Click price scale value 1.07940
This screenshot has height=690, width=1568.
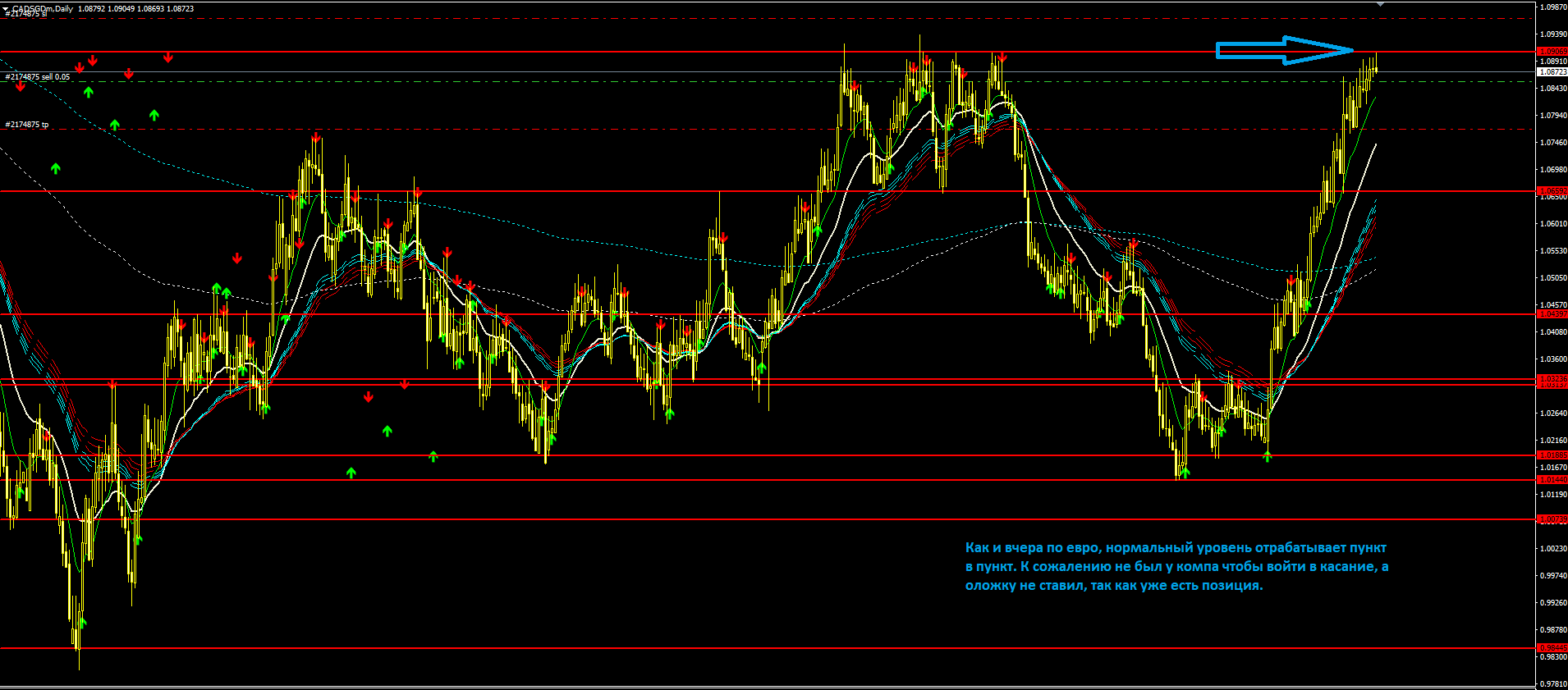coord(1552,116)
